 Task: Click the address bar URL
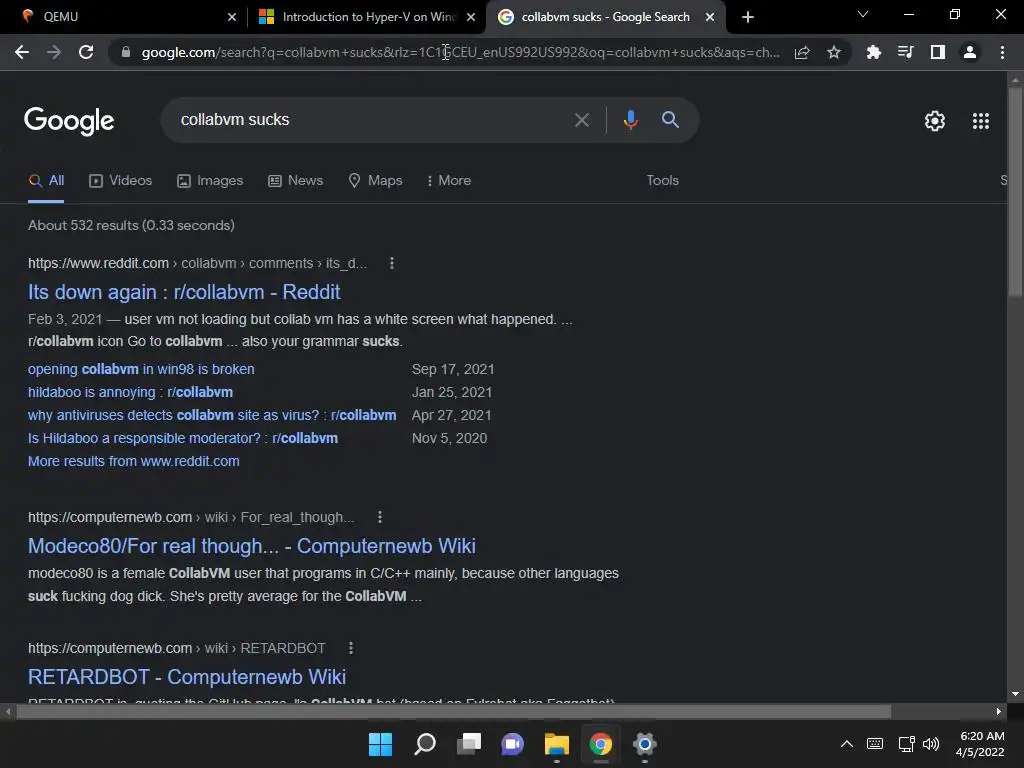(460, 52)
